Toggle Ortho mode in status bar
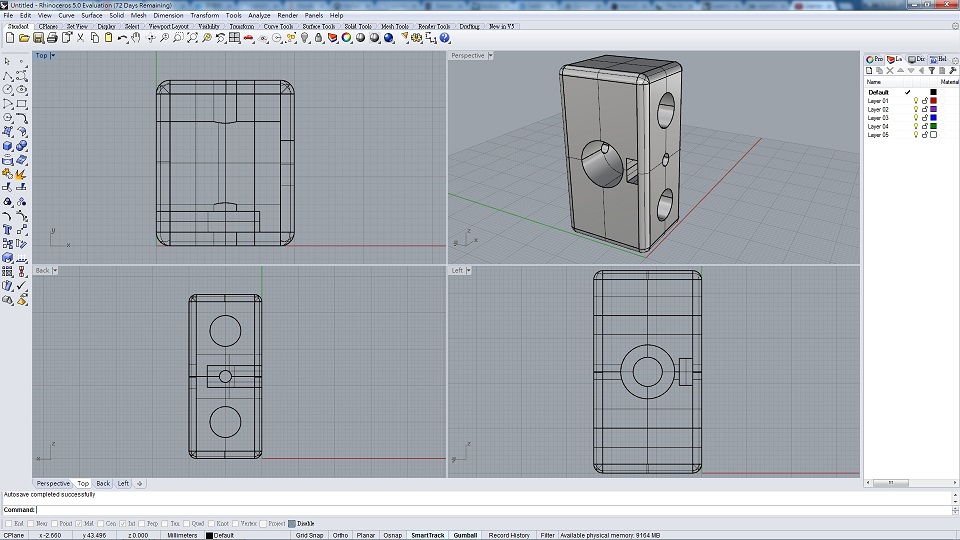The height and width of the screenshot is (540, 960). (341, 535)
